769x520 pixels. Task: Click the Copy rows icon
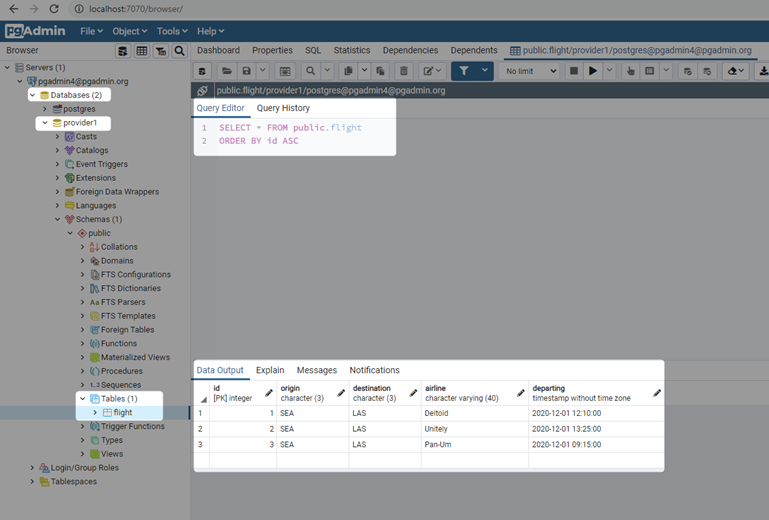click(x=348, y=71)
